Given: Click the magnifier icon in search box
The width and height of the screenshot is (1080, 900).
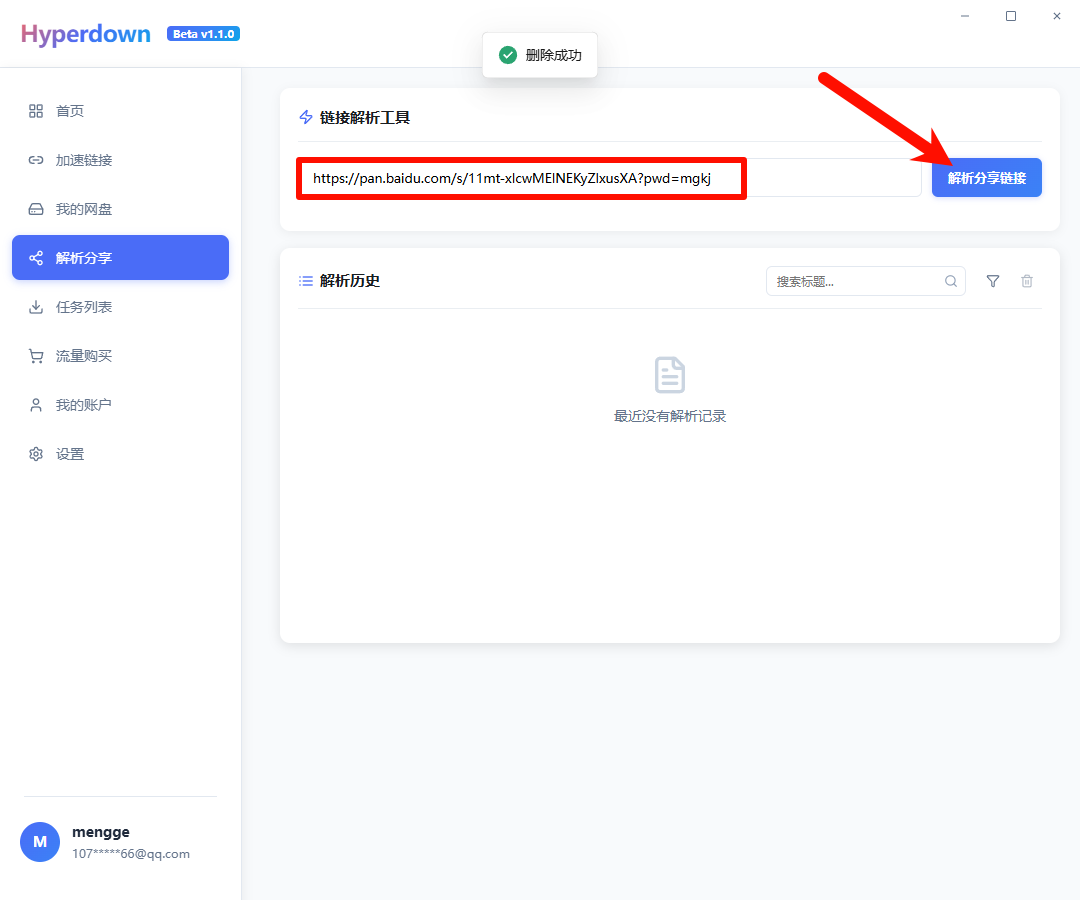Looking at the screenshot, I should click(951, 281).
